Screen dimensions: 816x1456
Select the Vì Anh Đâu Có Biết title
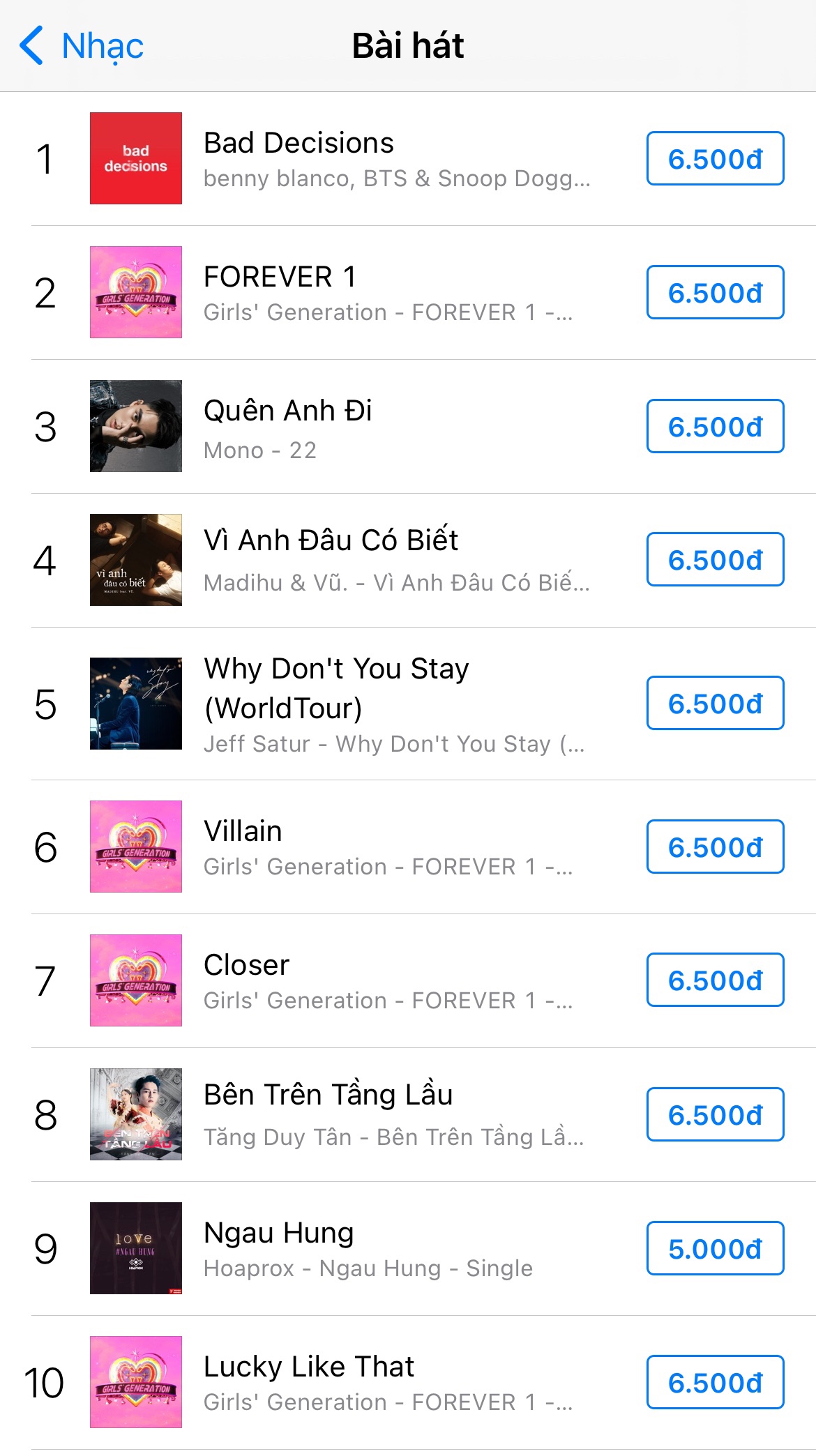331,540
